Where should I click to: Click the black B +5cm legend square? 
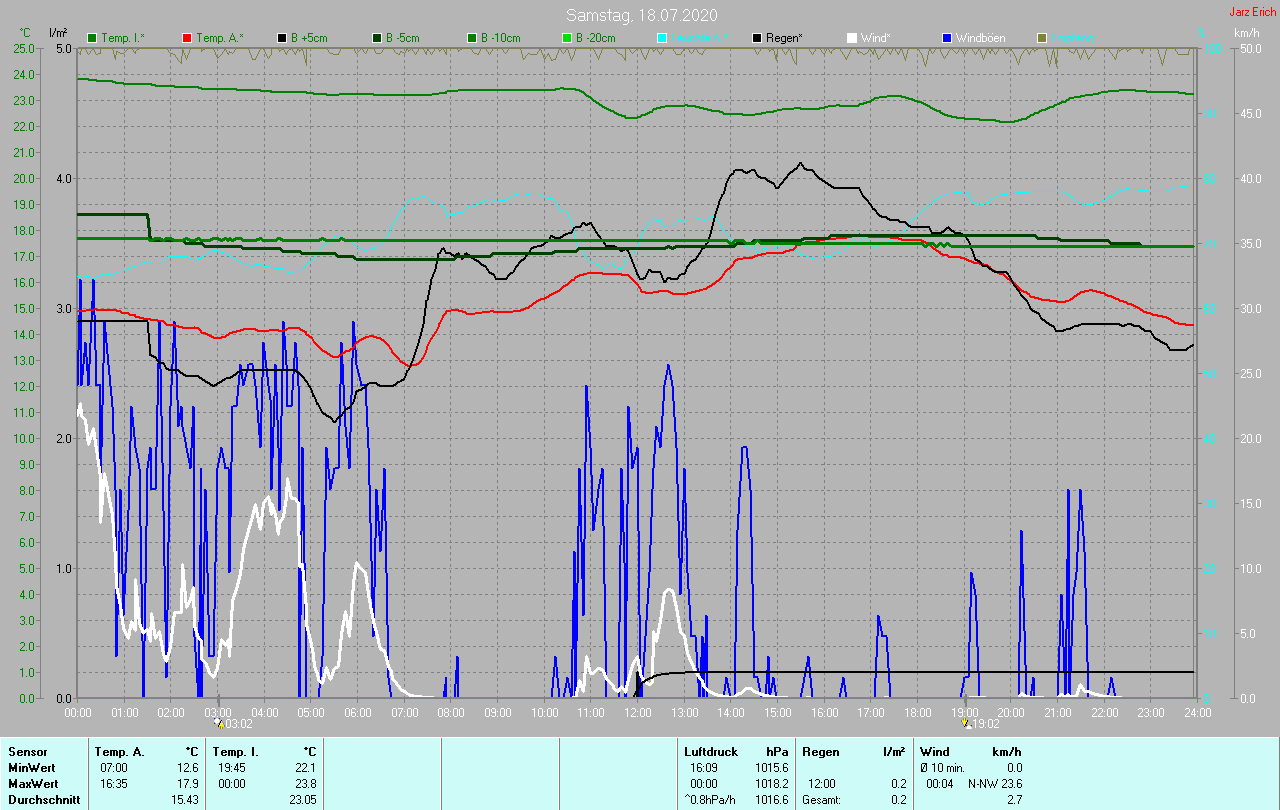pos(283,38)
